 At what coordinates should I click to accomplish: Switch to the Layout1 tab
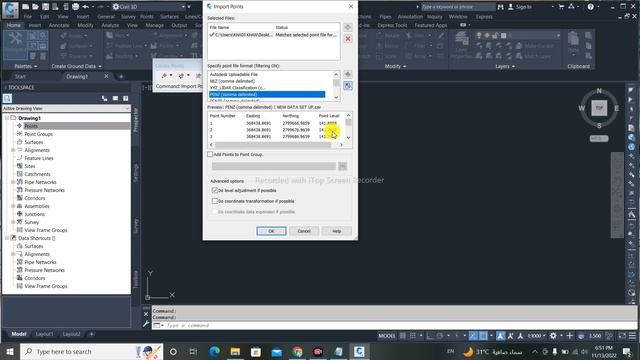[x=44, y=334]
